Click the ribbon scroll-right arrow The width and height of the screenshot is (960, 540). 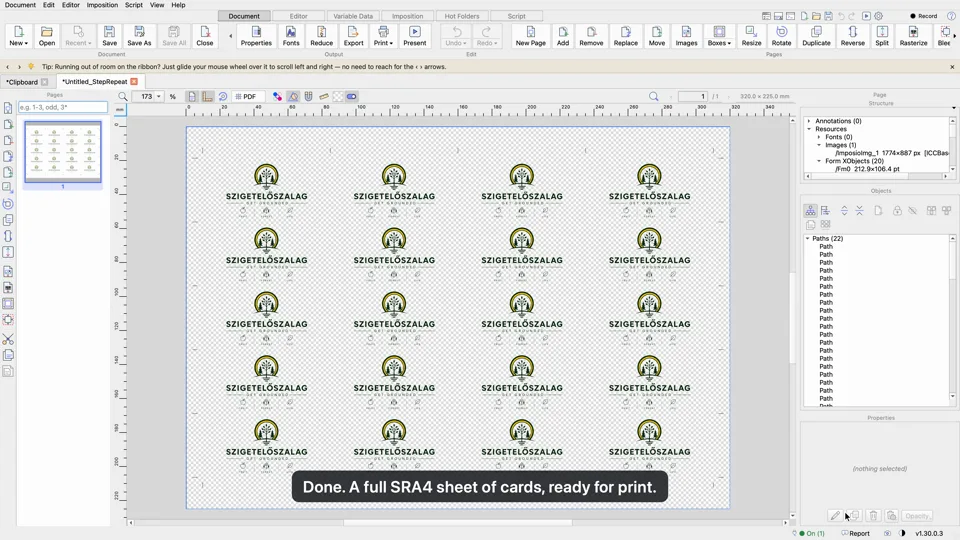coord(954,36)
